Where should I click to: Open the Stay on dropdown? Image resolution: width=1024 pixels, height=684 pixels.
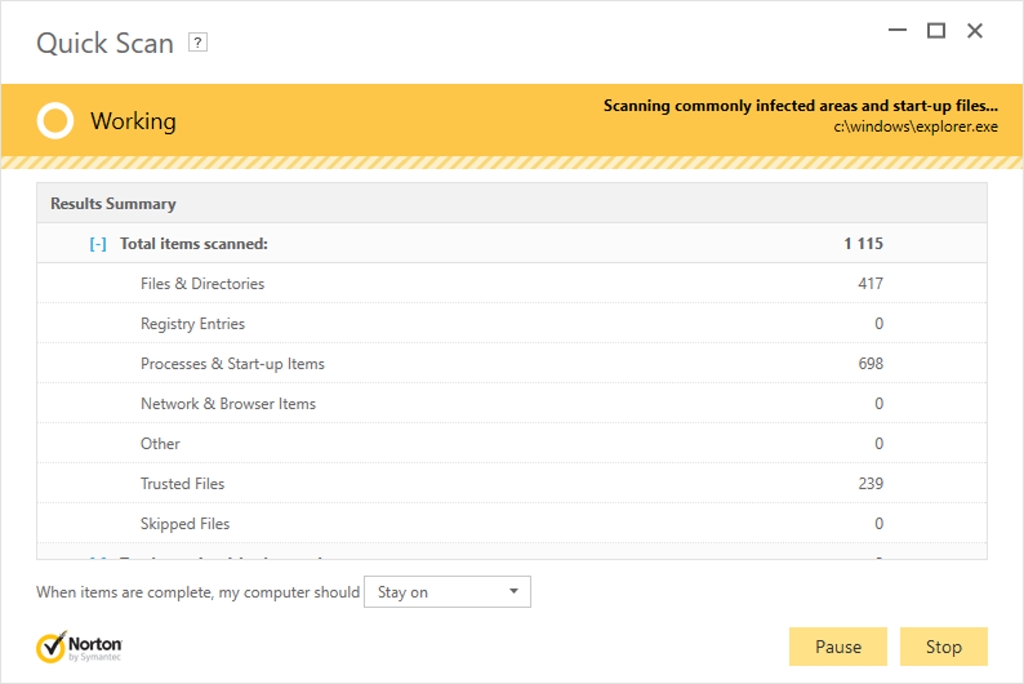[447, 592]
